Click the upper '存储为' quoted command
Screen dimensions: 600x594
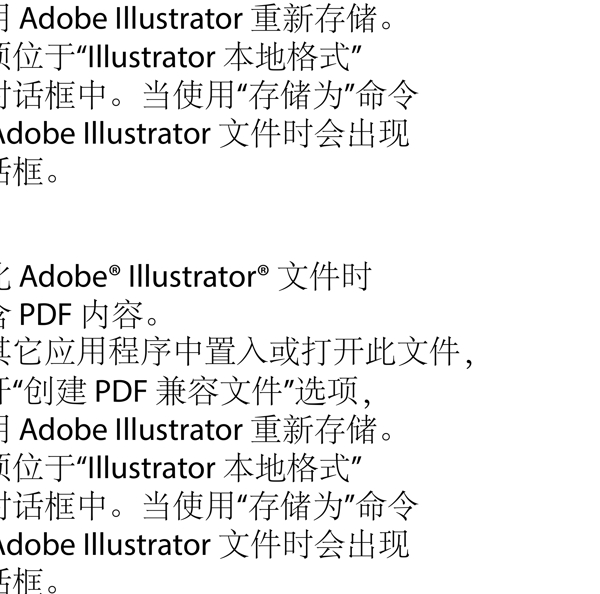(x=294, y=96)
